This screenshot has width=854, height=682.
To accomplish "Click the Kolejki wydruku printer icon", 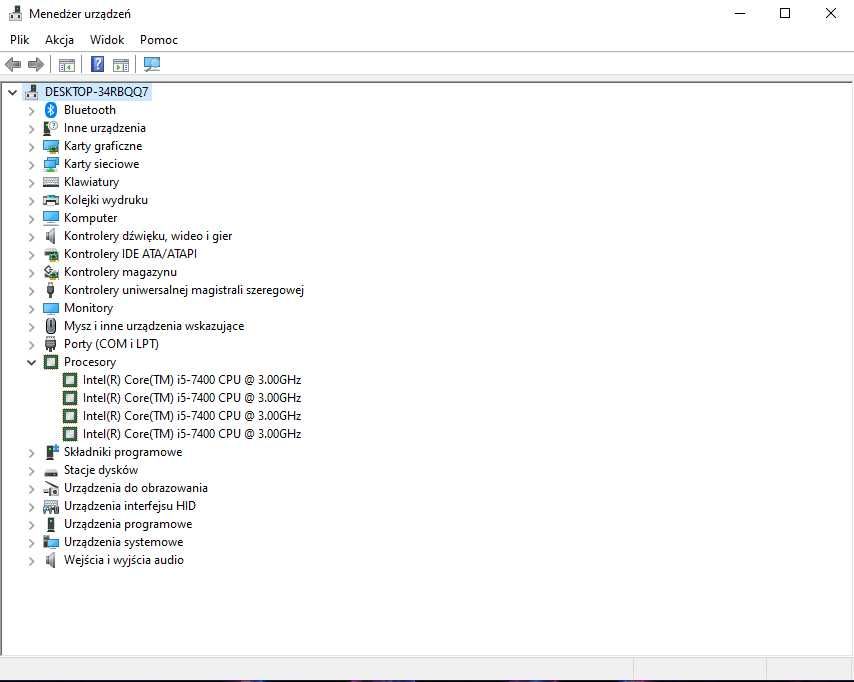I will coord(51,200).
